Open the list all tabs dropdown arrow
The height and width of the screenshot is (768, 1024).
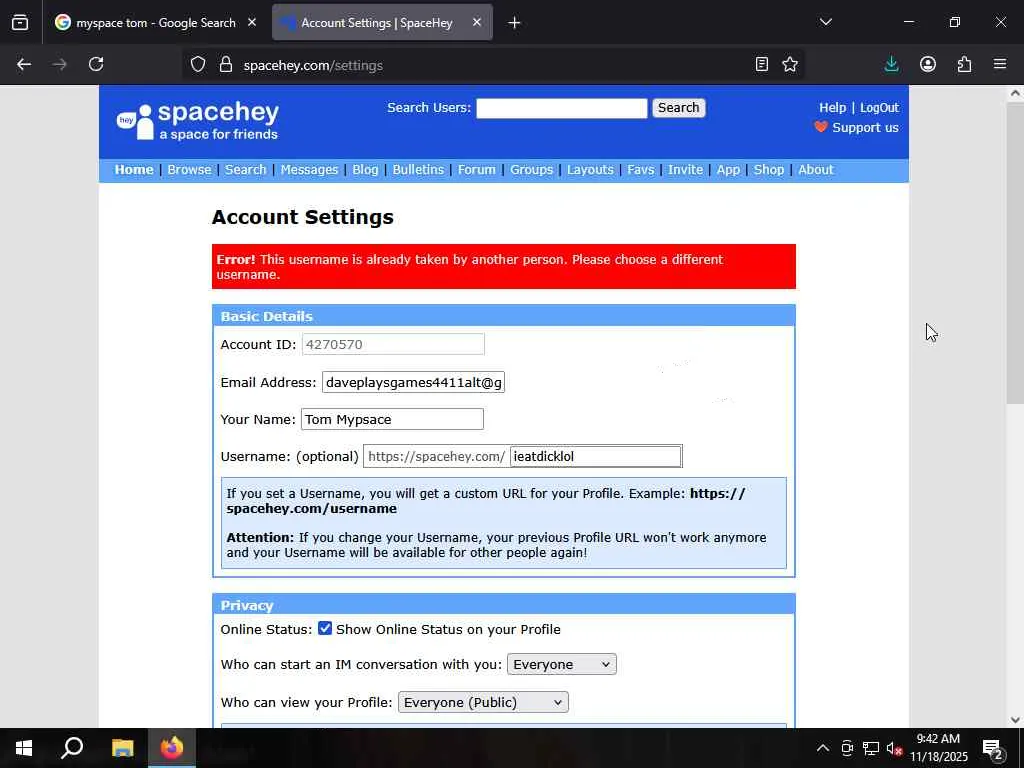point(825,22)
